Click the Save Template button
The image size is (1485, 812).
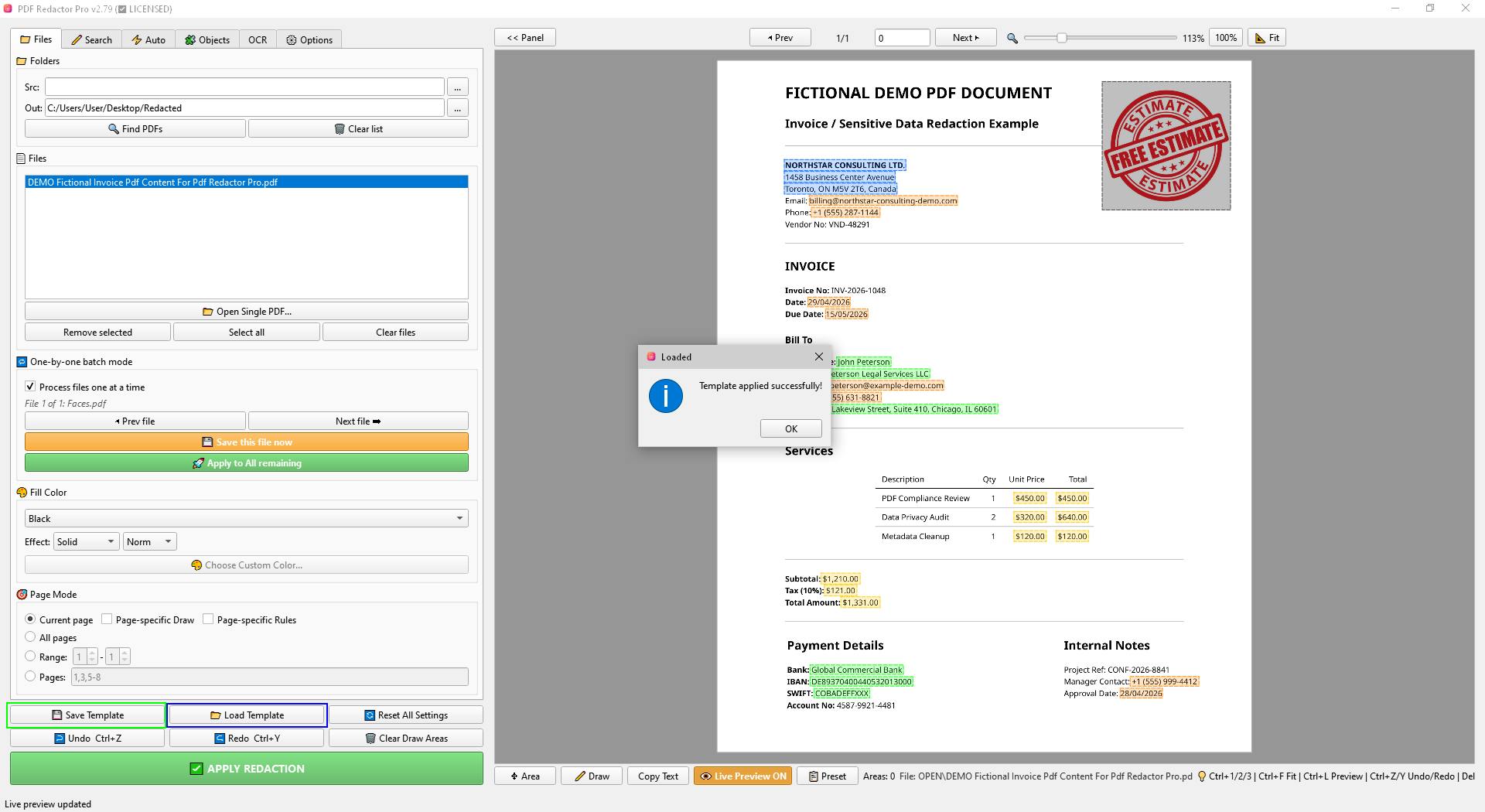click(87, 715)
